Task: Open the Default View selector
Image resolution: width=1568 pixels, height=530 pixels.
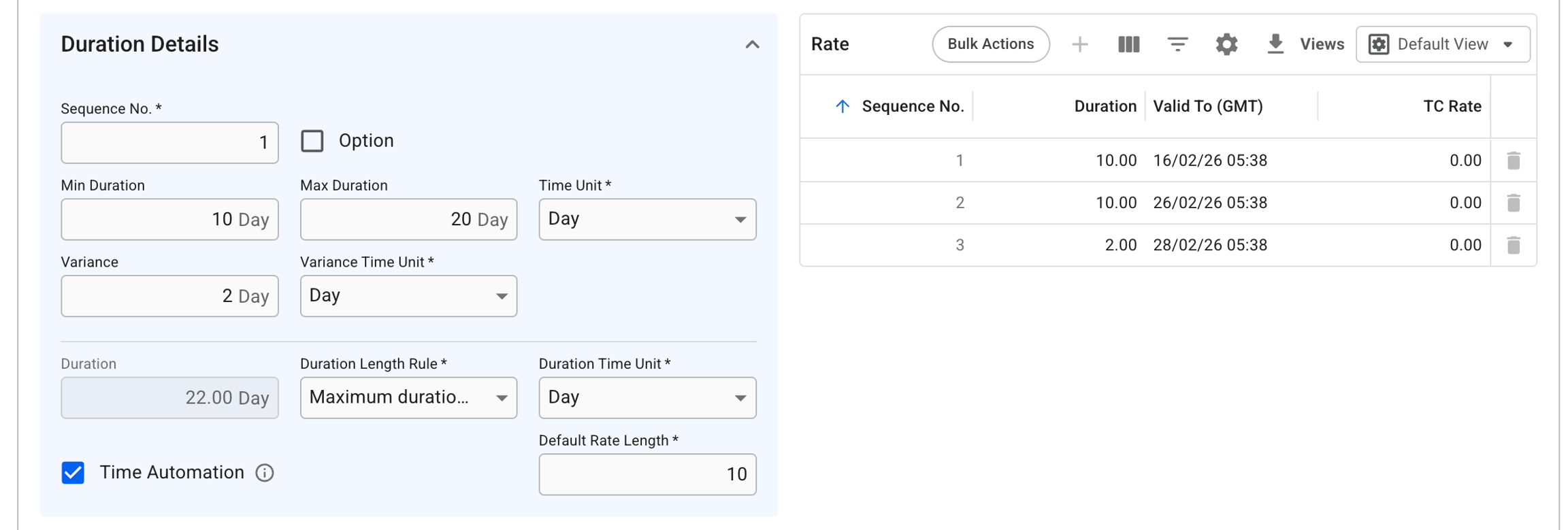Action: click(x=1443, y=45)
